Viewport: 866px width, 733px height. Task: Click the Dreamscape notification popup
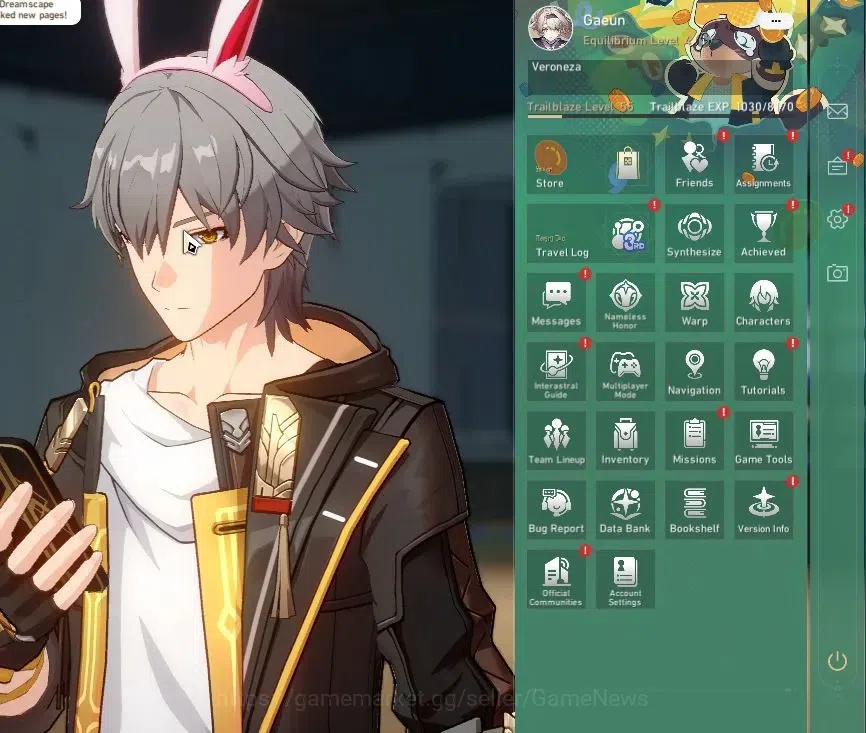tap(38, 11)
